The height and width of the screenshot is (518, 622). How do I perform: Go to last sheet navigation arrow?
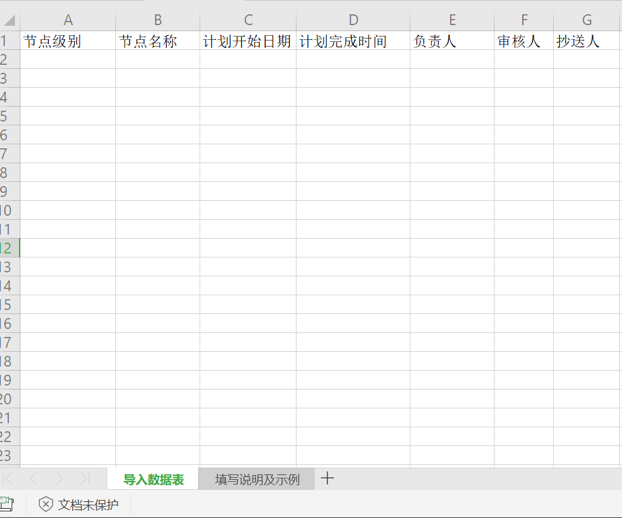85,479
